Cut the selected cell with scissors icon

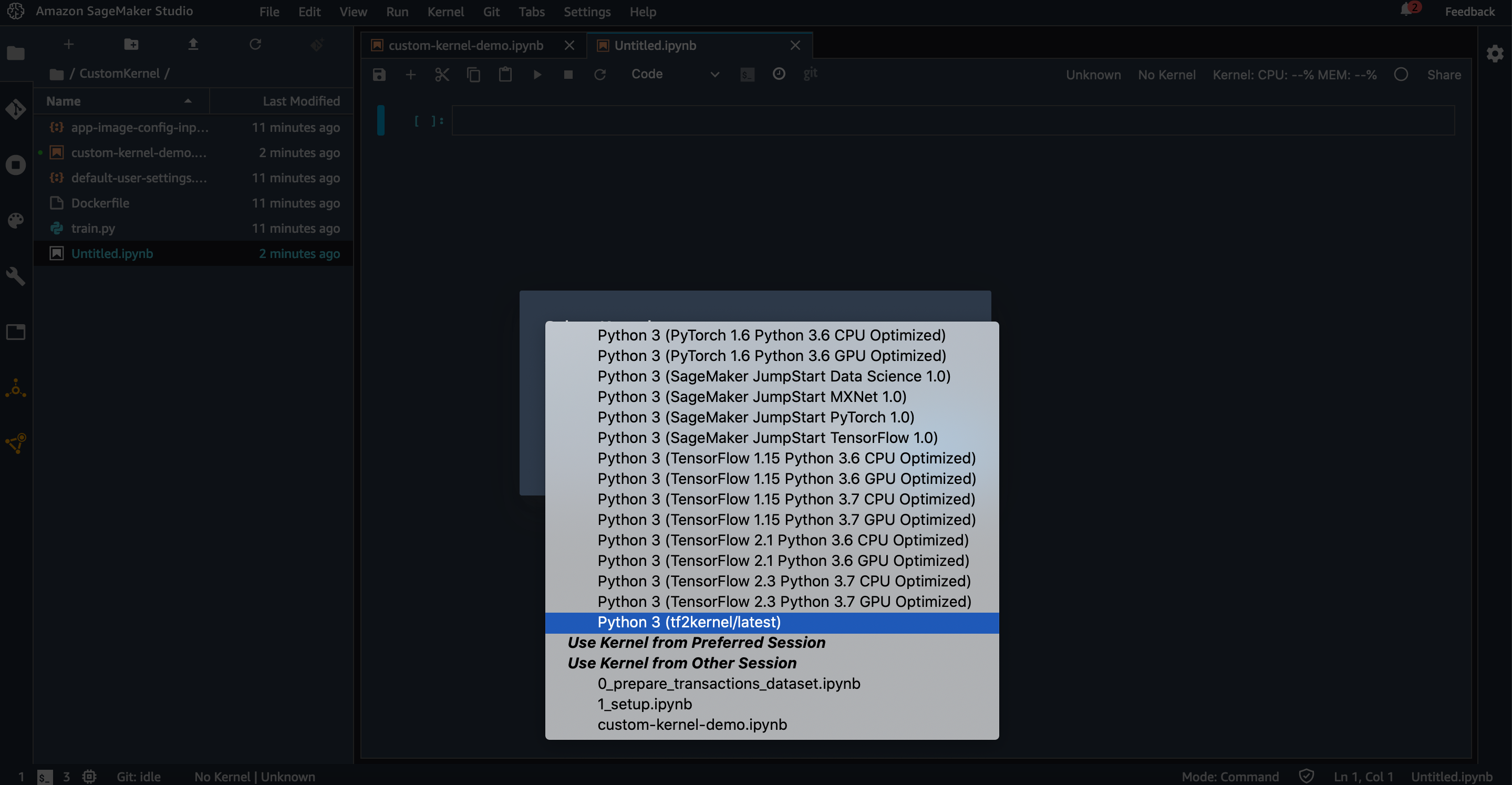(x=442, y=75)
